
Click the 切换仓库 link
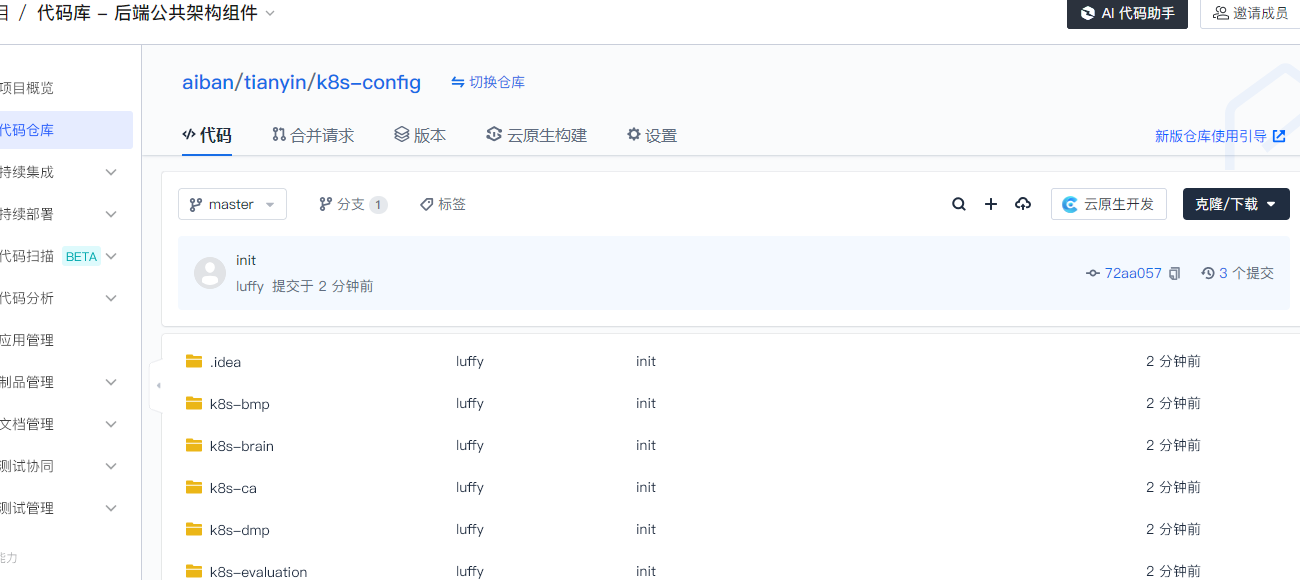488,82
